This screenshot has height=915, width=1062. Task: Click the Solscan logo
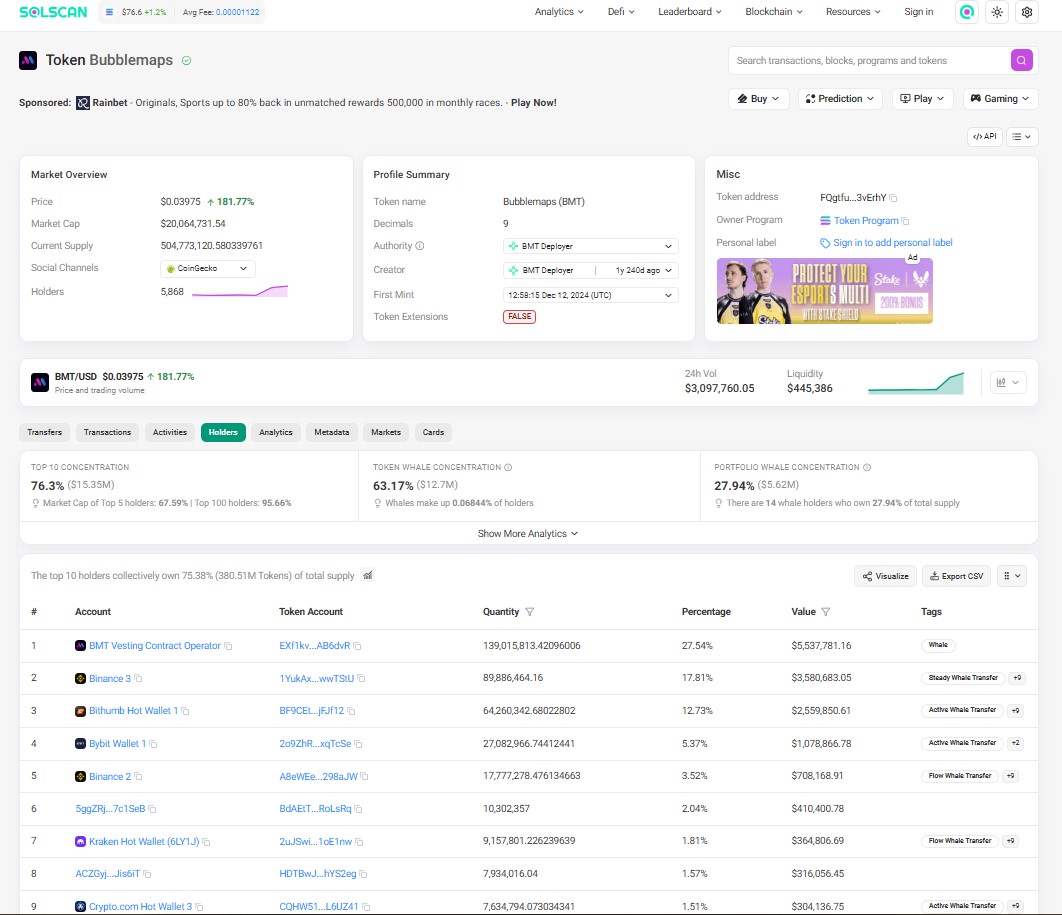pyautogui.click(x=53, y=12)
